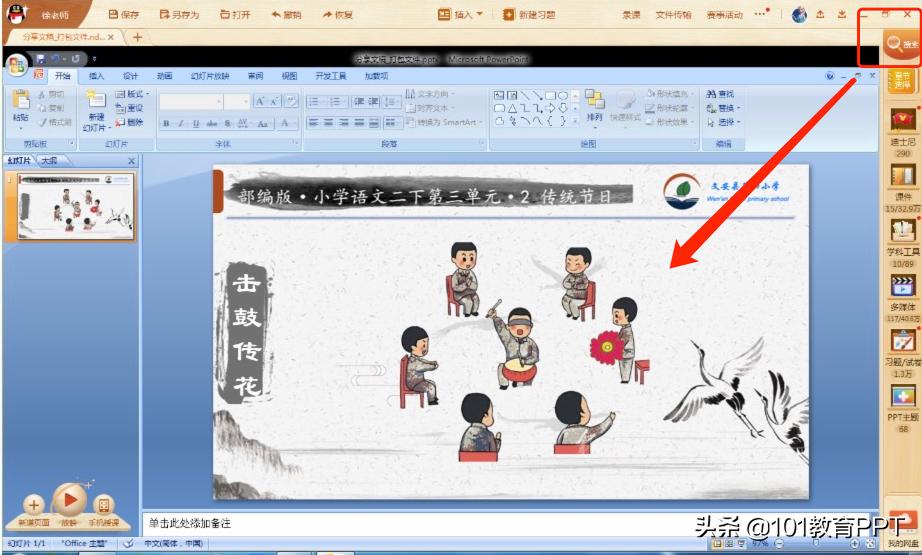Screen dimensions: 922x555
Task: Click the download arrow icon in top bar
Action: pyautogui.click(x=841, y=15)
